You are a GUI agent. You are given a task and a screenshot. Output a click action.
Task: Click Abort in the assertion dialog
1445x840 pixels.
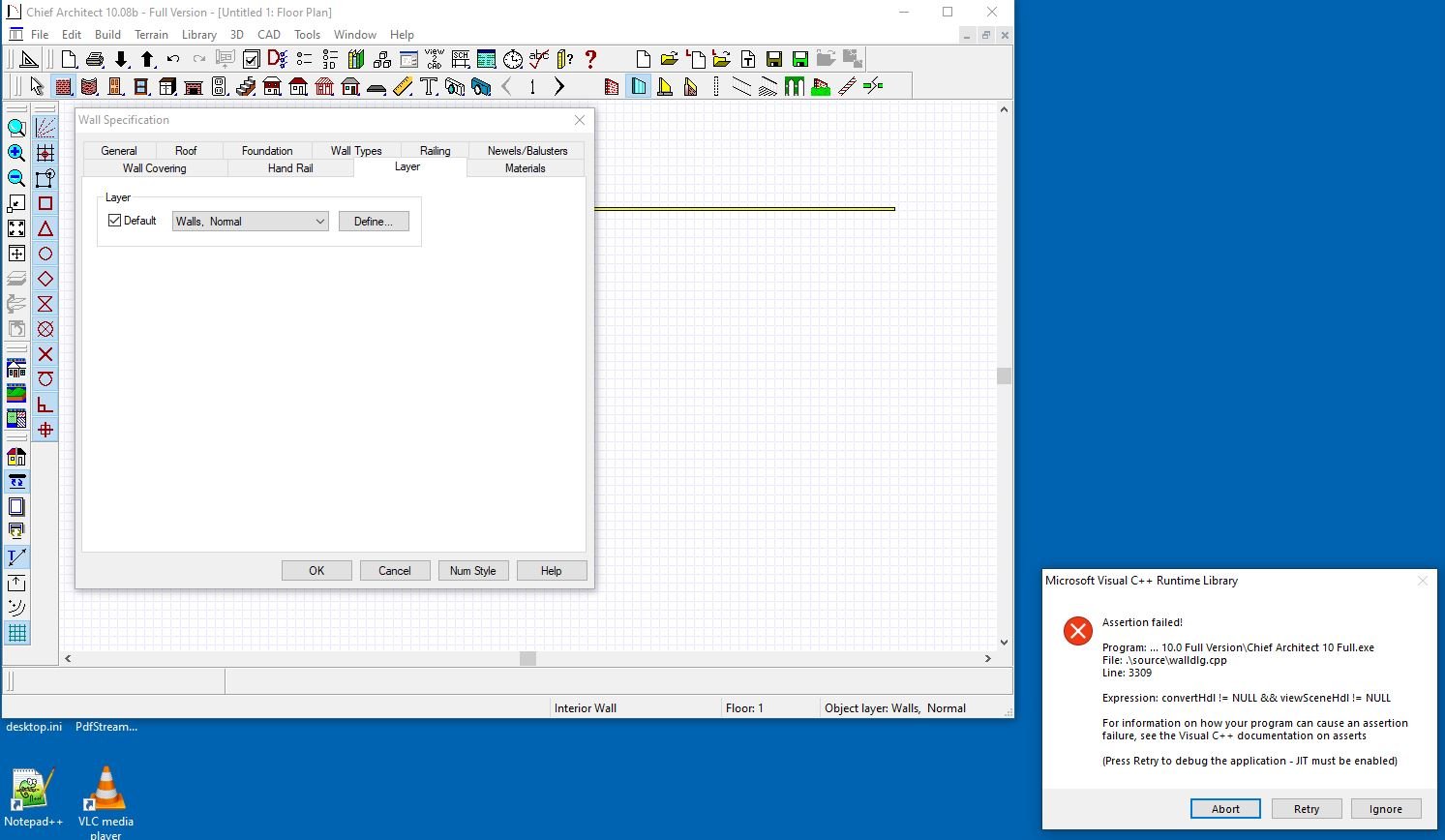click(1225, 809)
